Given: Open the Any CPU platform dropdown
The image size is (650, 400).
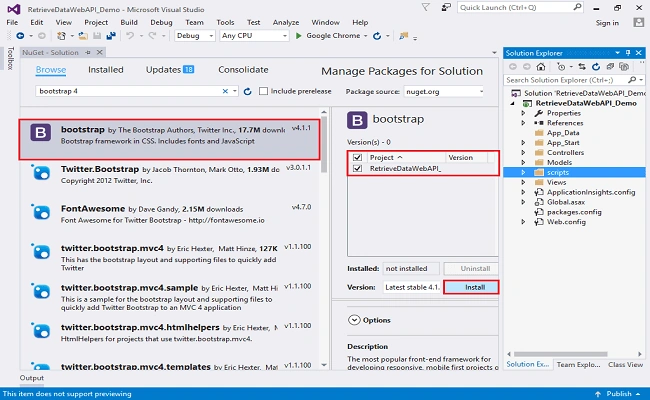Looking at the screenshot, I should click(x=254, y=36).
